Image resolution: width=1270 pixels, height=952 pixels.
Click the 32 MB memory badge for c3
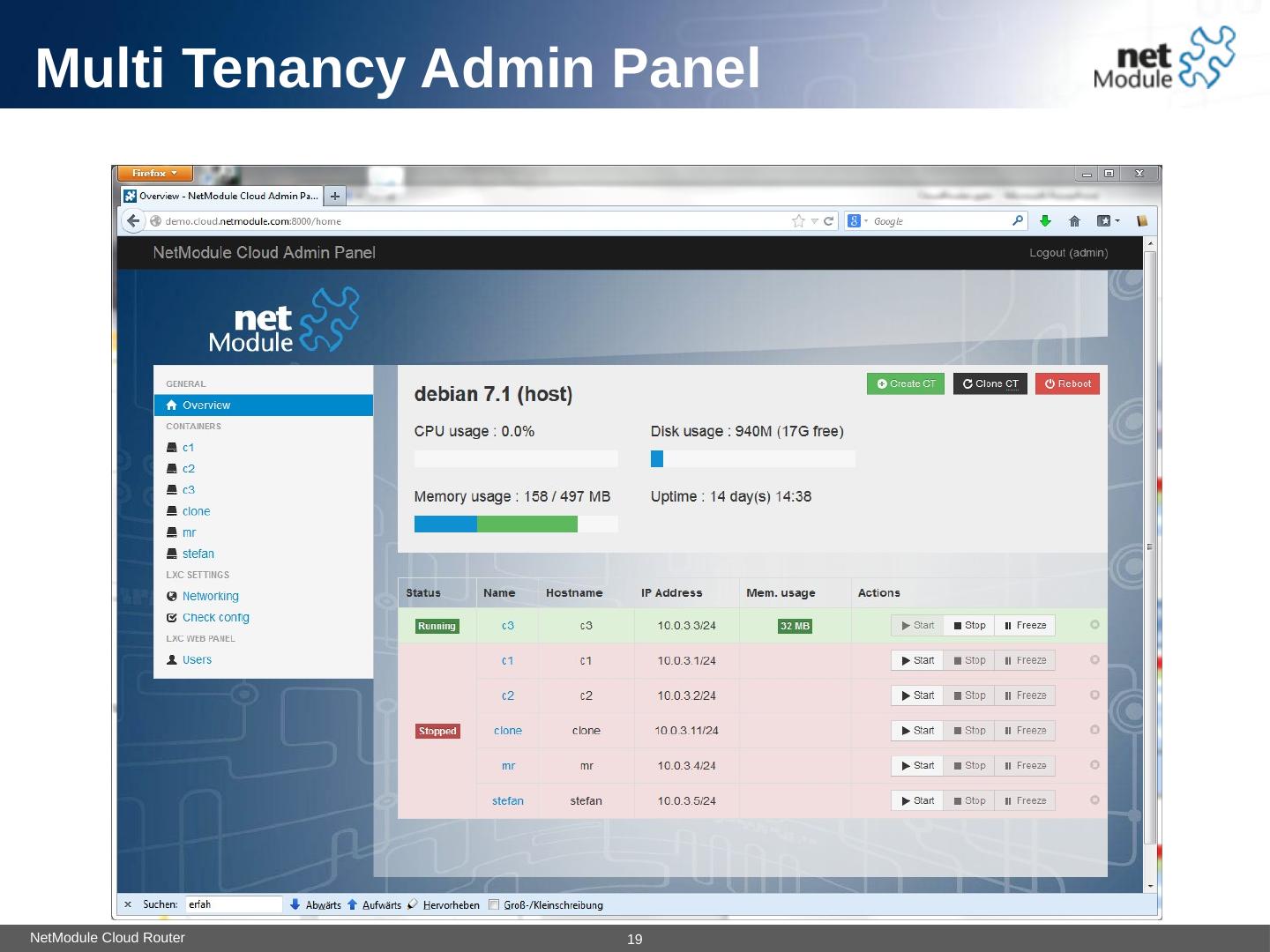coord(795,626)
